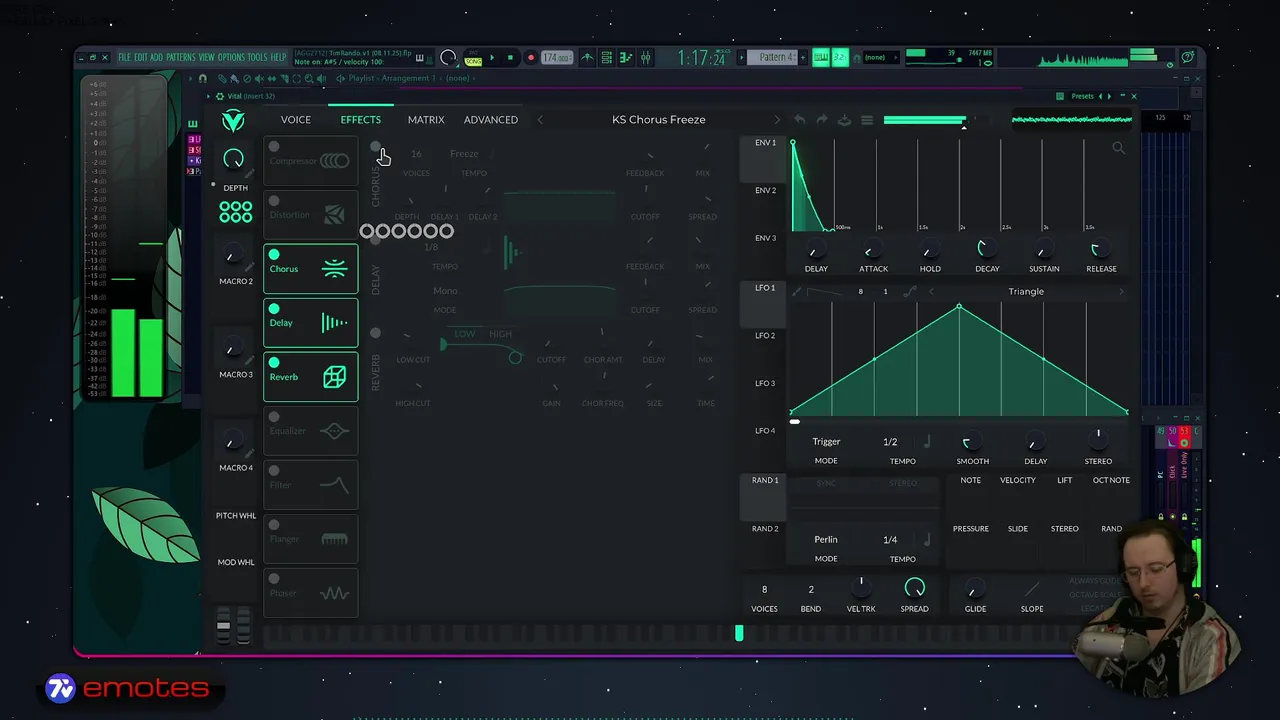Enable the Flanger effect power button

pos(274,525)
